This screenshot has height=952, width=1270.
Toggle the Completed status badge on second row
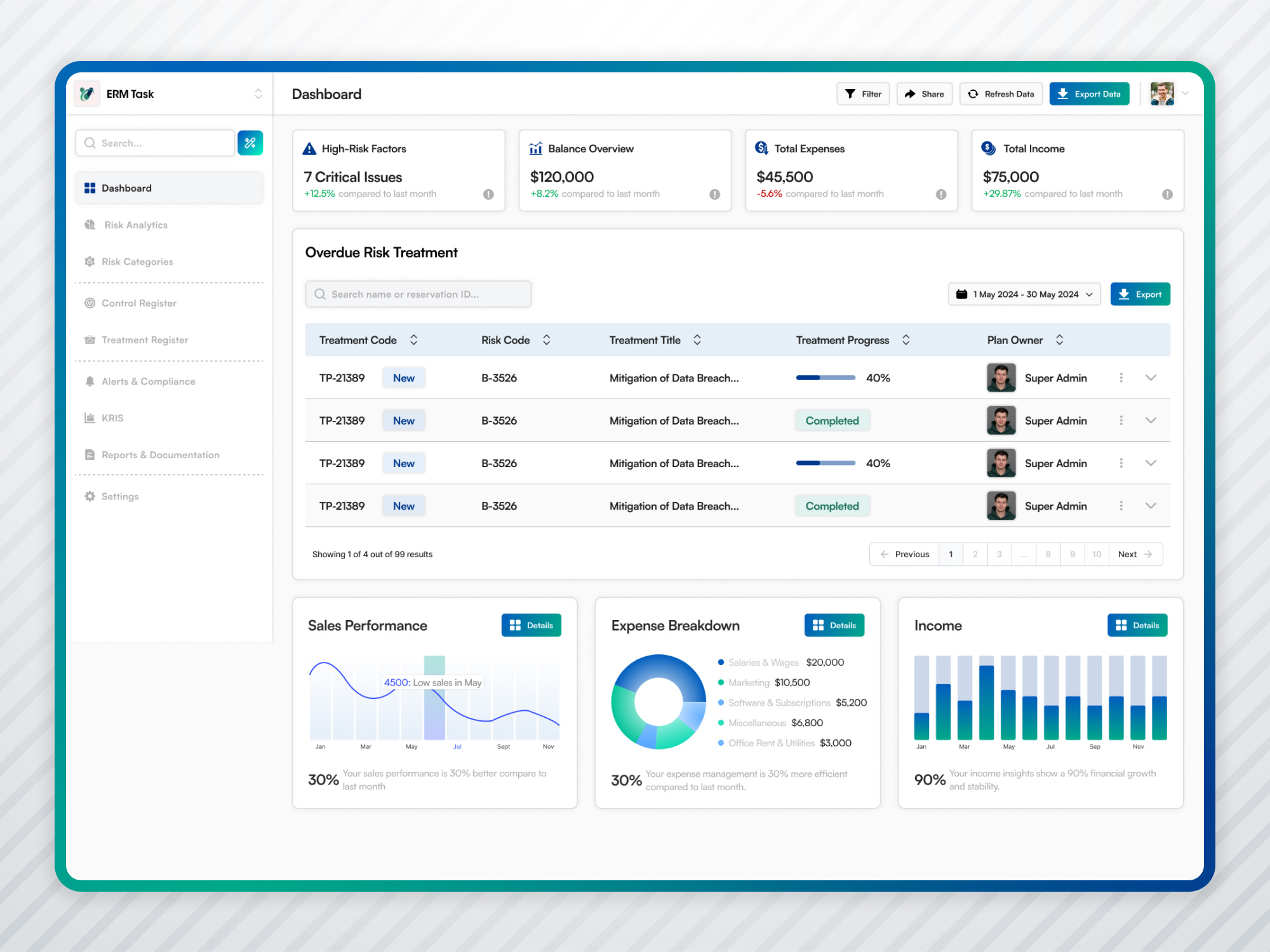(832, 420)
